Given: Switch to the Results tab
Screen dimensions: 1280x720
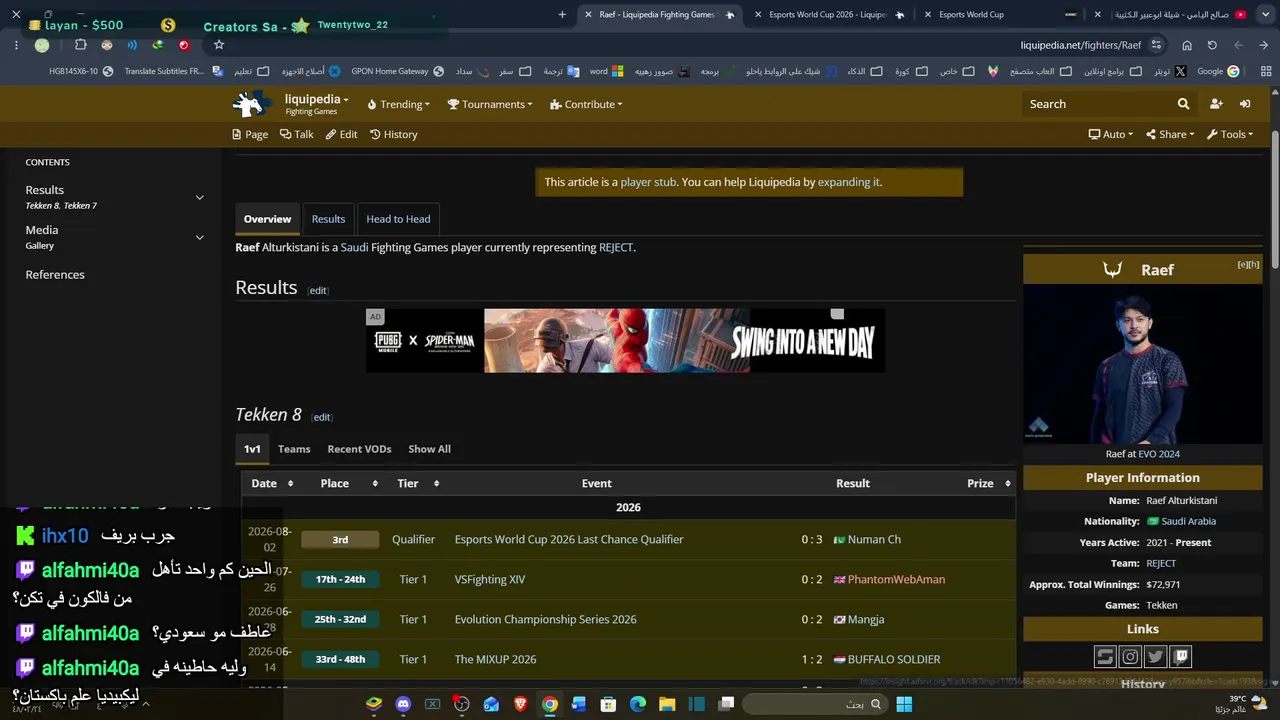Looking at the screenshot, I should pos(328,219).
